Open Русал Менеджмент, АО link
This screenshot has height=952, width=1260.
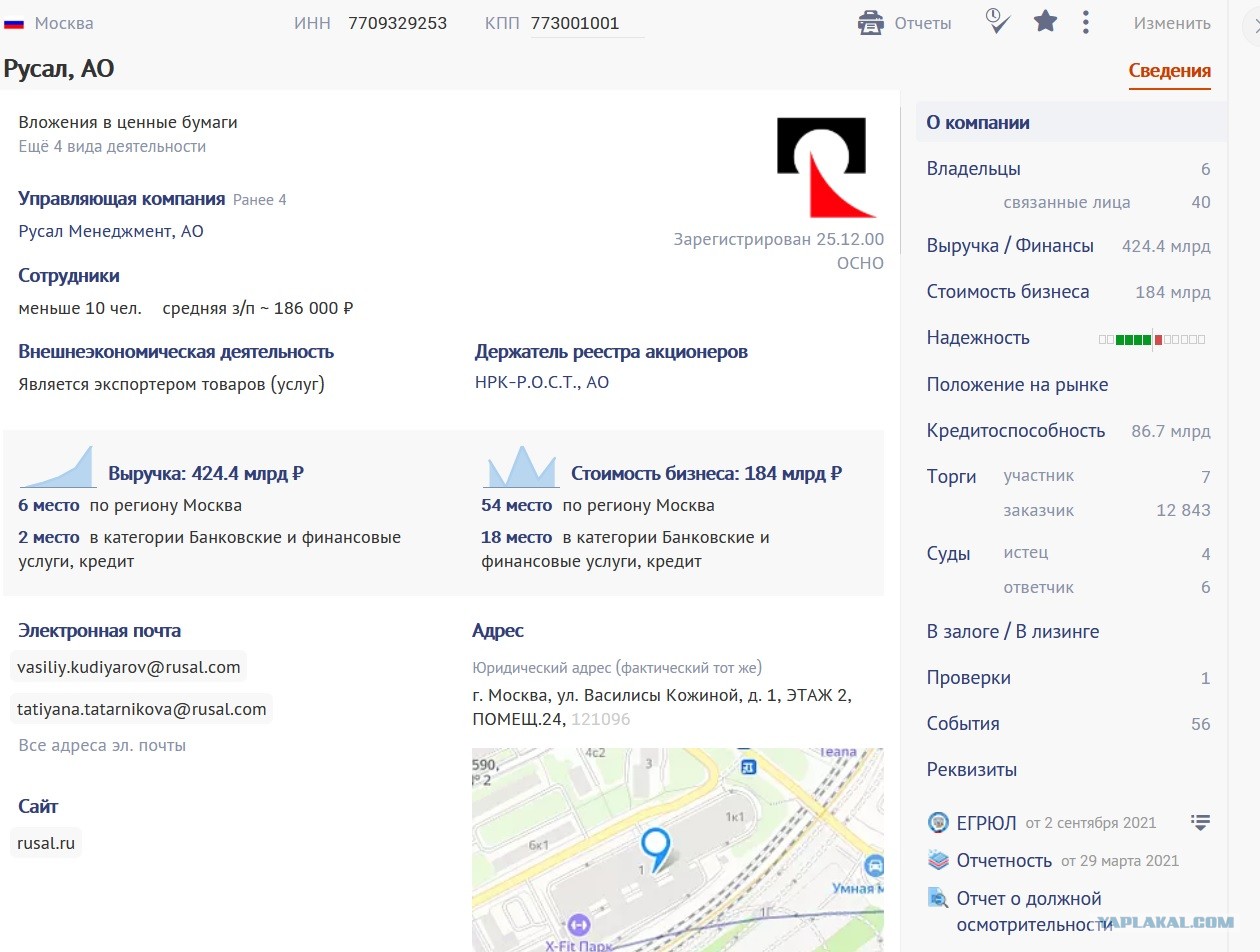(111, 231)
